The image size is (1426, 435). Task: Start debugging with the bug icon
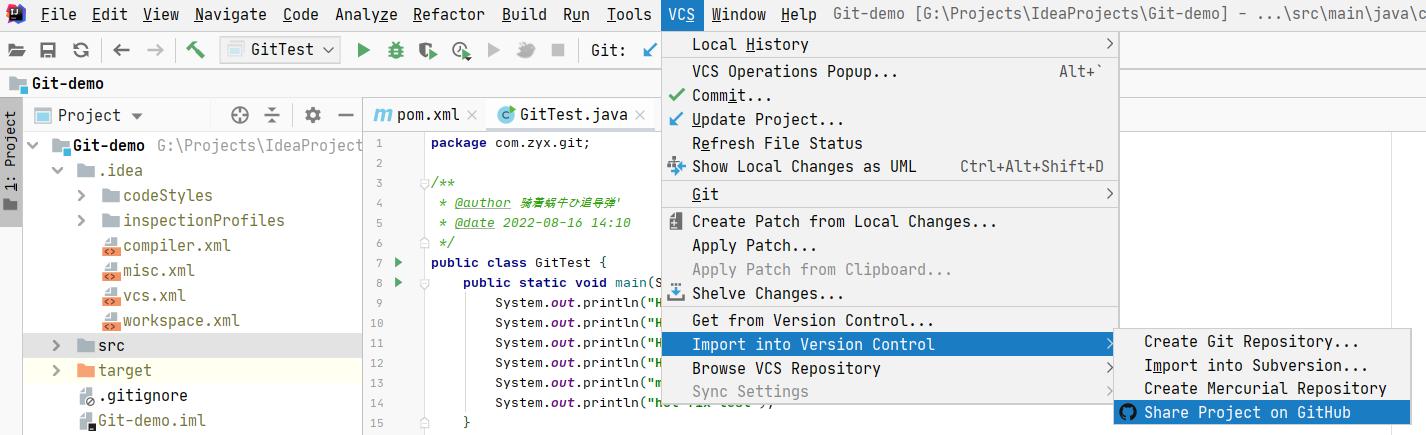(396, 50)
